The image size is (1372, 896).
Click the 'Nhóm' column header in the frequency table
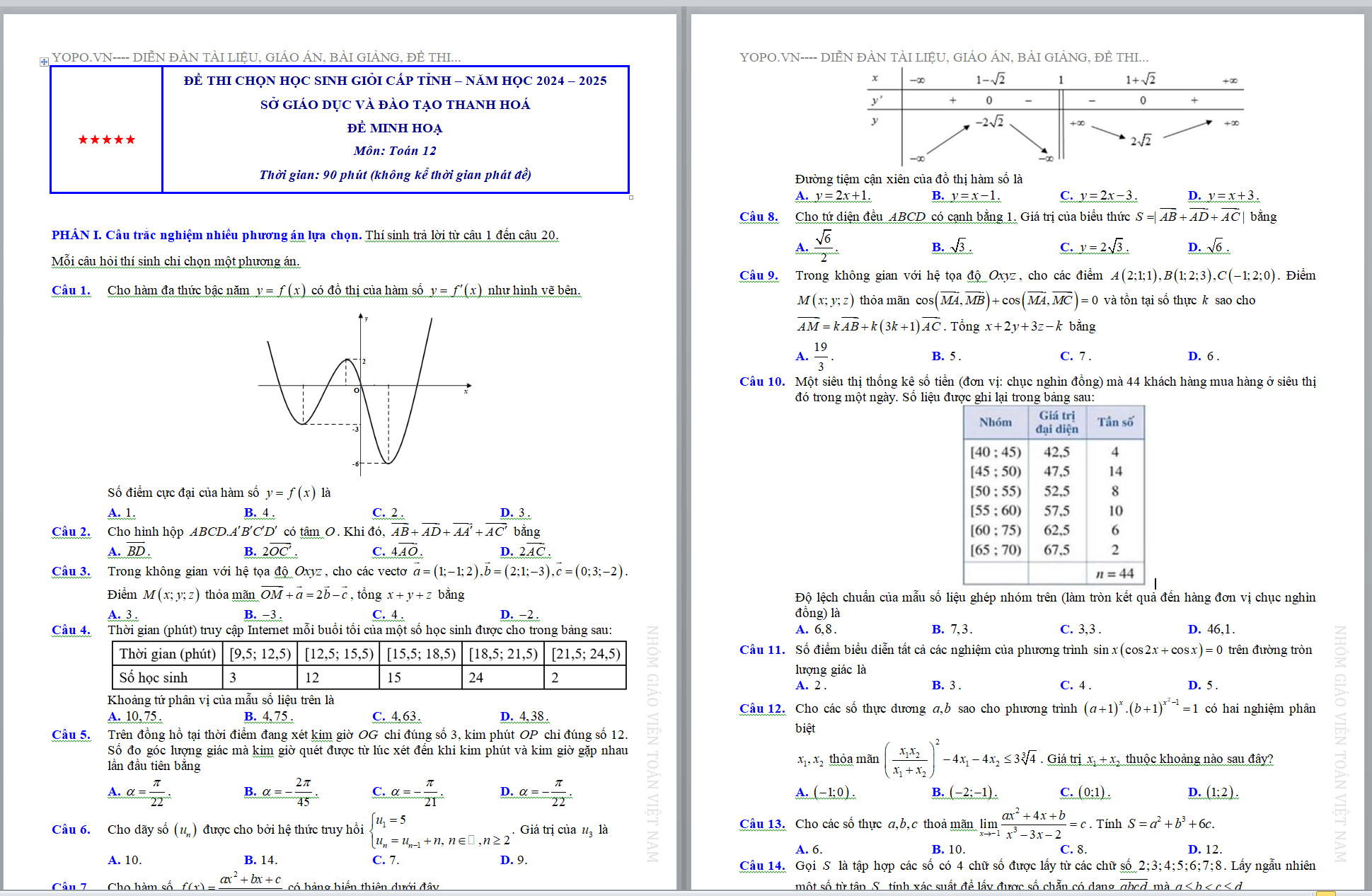point(996,422)
